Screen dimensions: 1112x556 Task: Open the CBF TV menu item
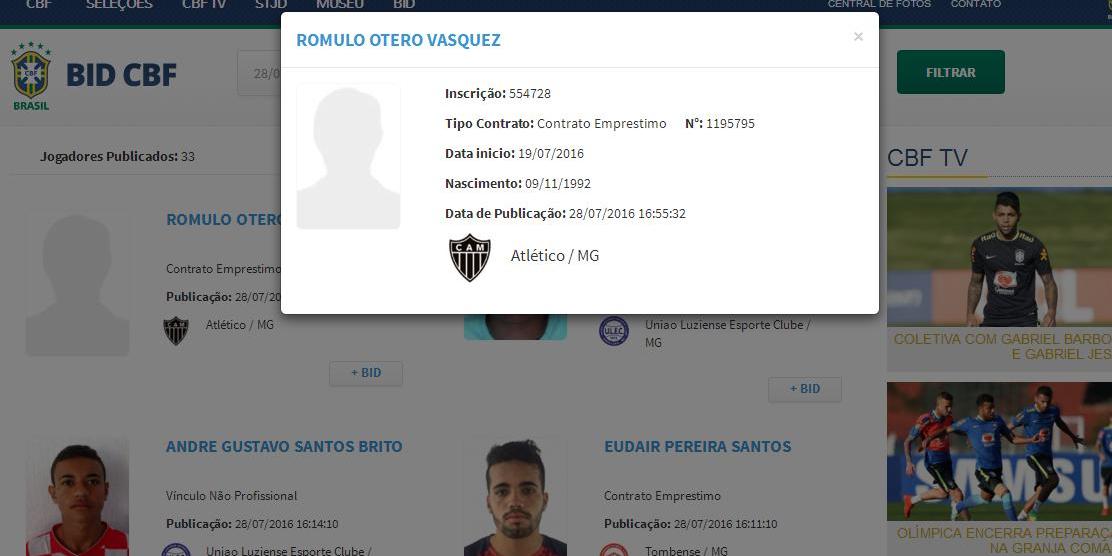204,4
